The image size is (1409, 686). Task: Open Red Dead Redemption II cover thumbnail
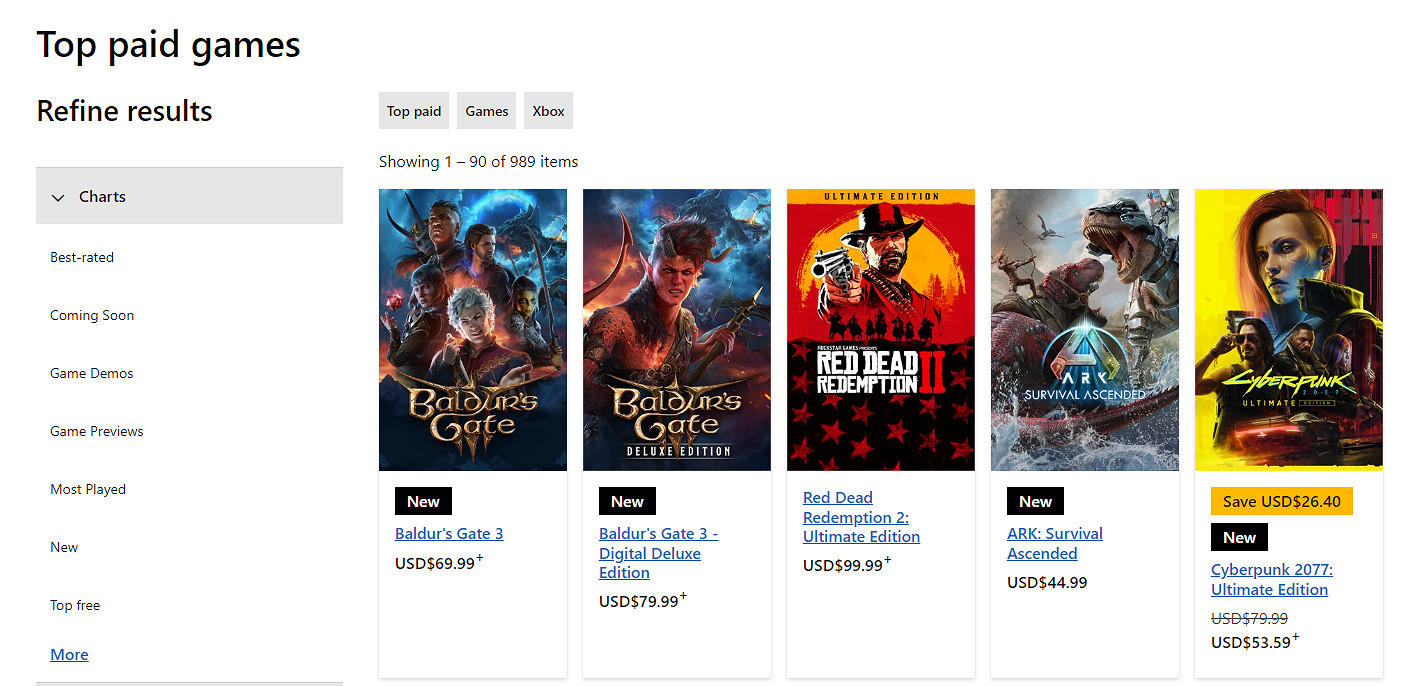tap(881, 329)
